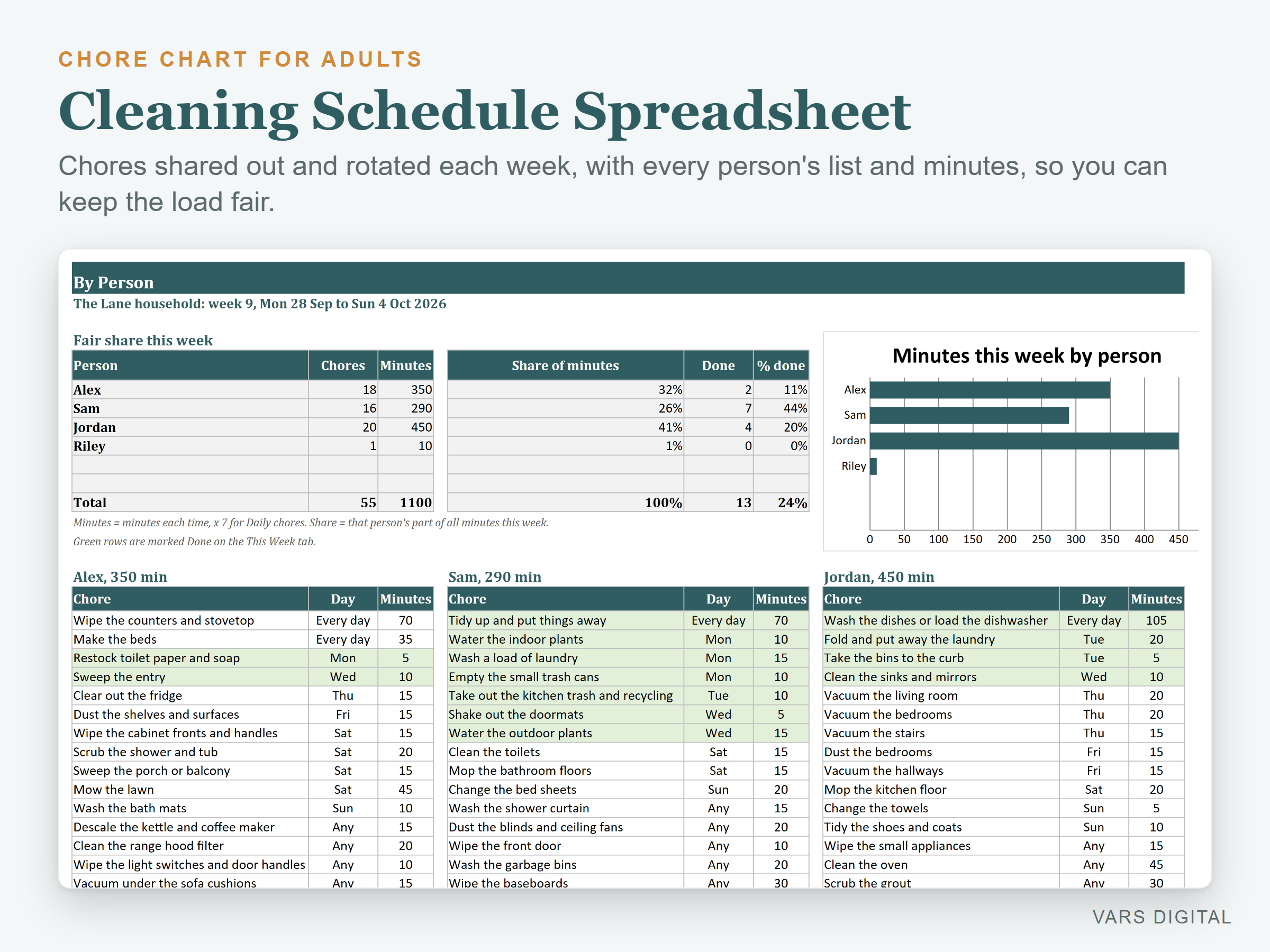This screenshot has height=952, width=1270.
Task: Select the 'Clean the oven' chore cell
Action: (941, 865)
